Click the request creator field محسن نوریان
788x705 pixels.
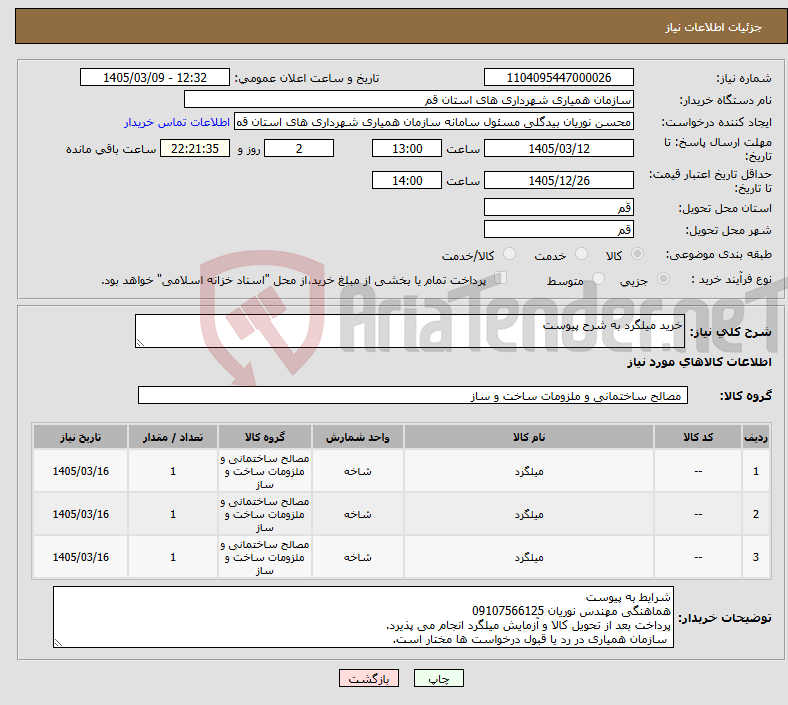(434, 122)
